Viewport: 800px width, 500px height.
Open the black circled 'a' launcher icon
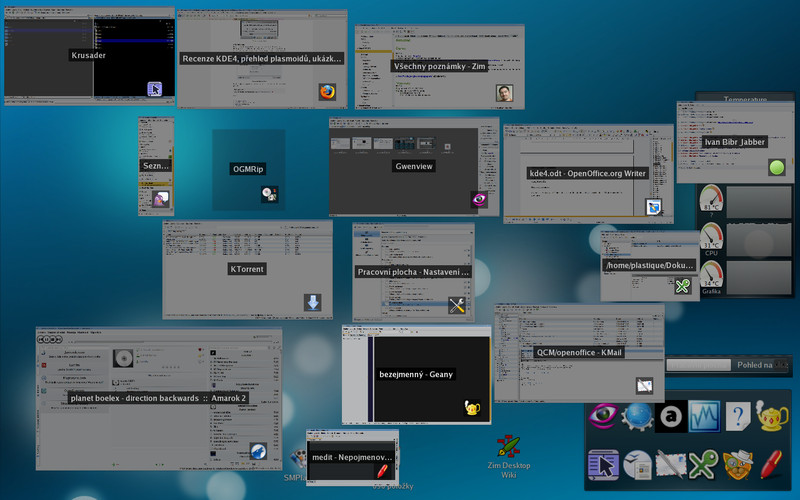click(x=670, y=417)
